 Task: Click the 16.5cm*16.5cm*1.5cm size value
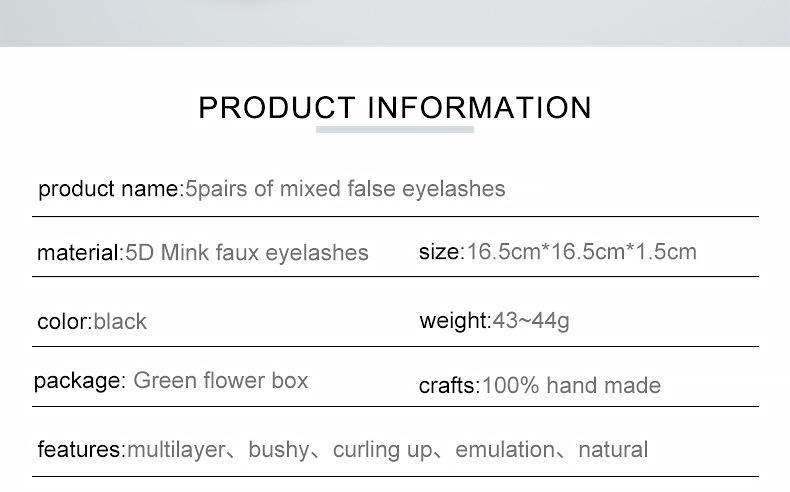(x=581, y=252)
